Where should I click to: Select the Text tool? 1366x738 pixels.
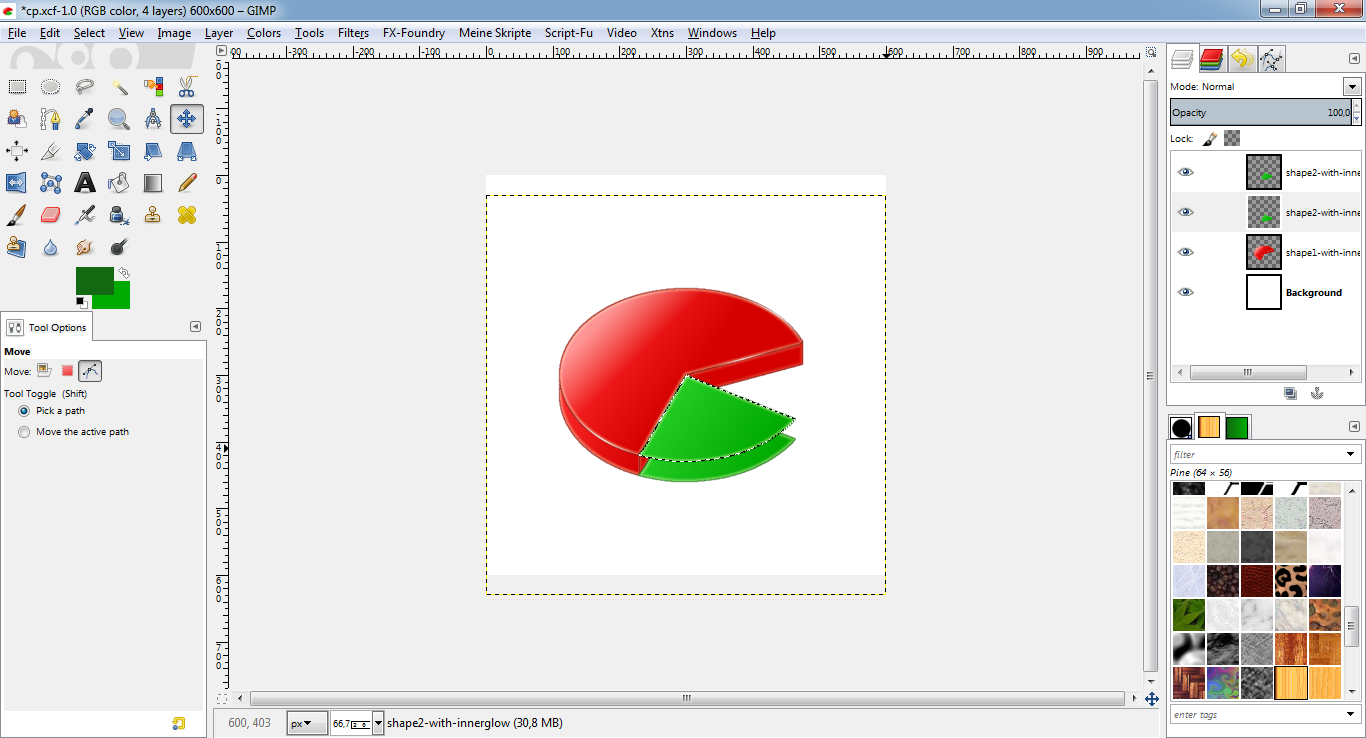(85, 183)
